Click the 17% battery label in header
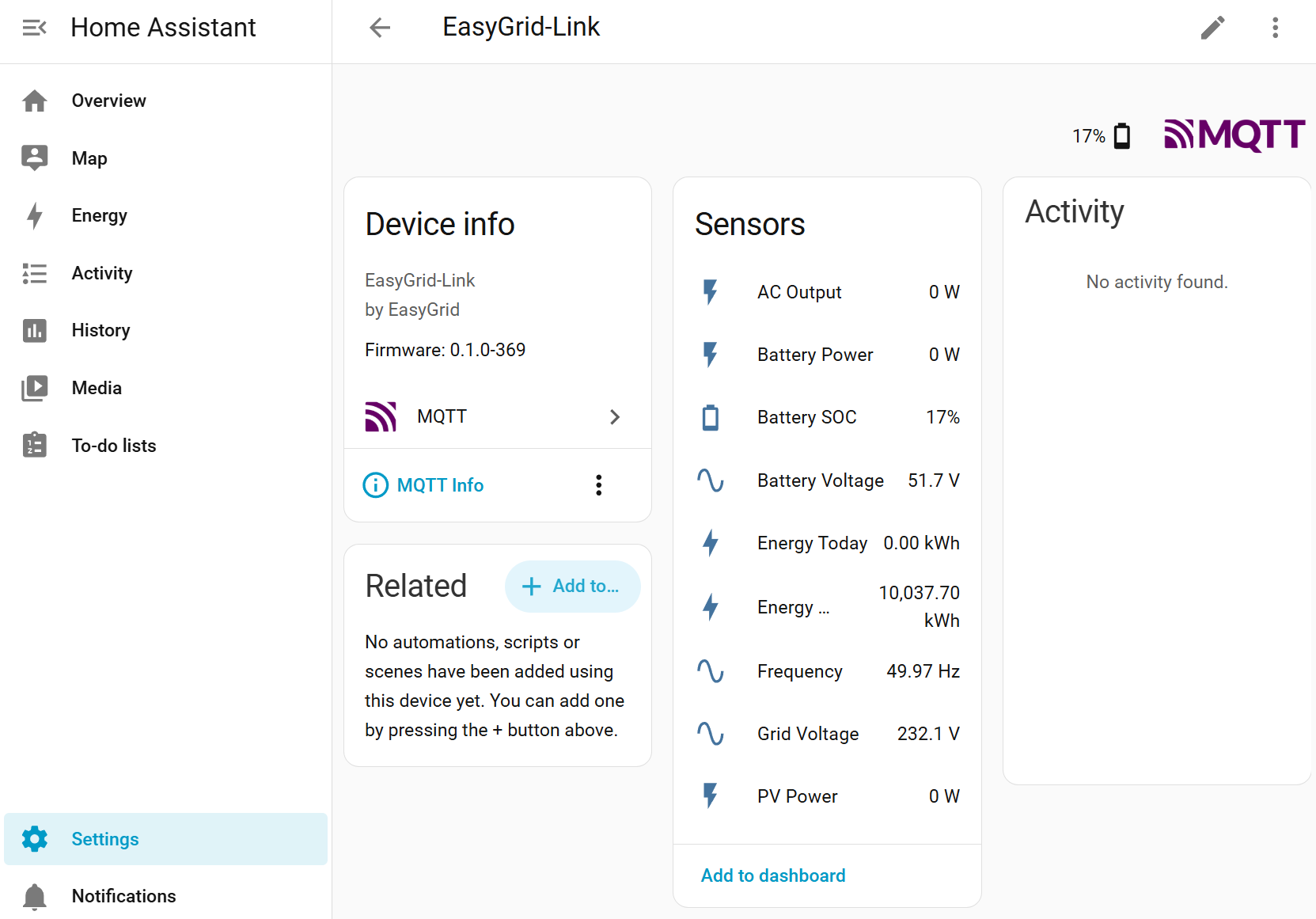The height and width of the screenshot is (919, 1316). [1089, 136]
